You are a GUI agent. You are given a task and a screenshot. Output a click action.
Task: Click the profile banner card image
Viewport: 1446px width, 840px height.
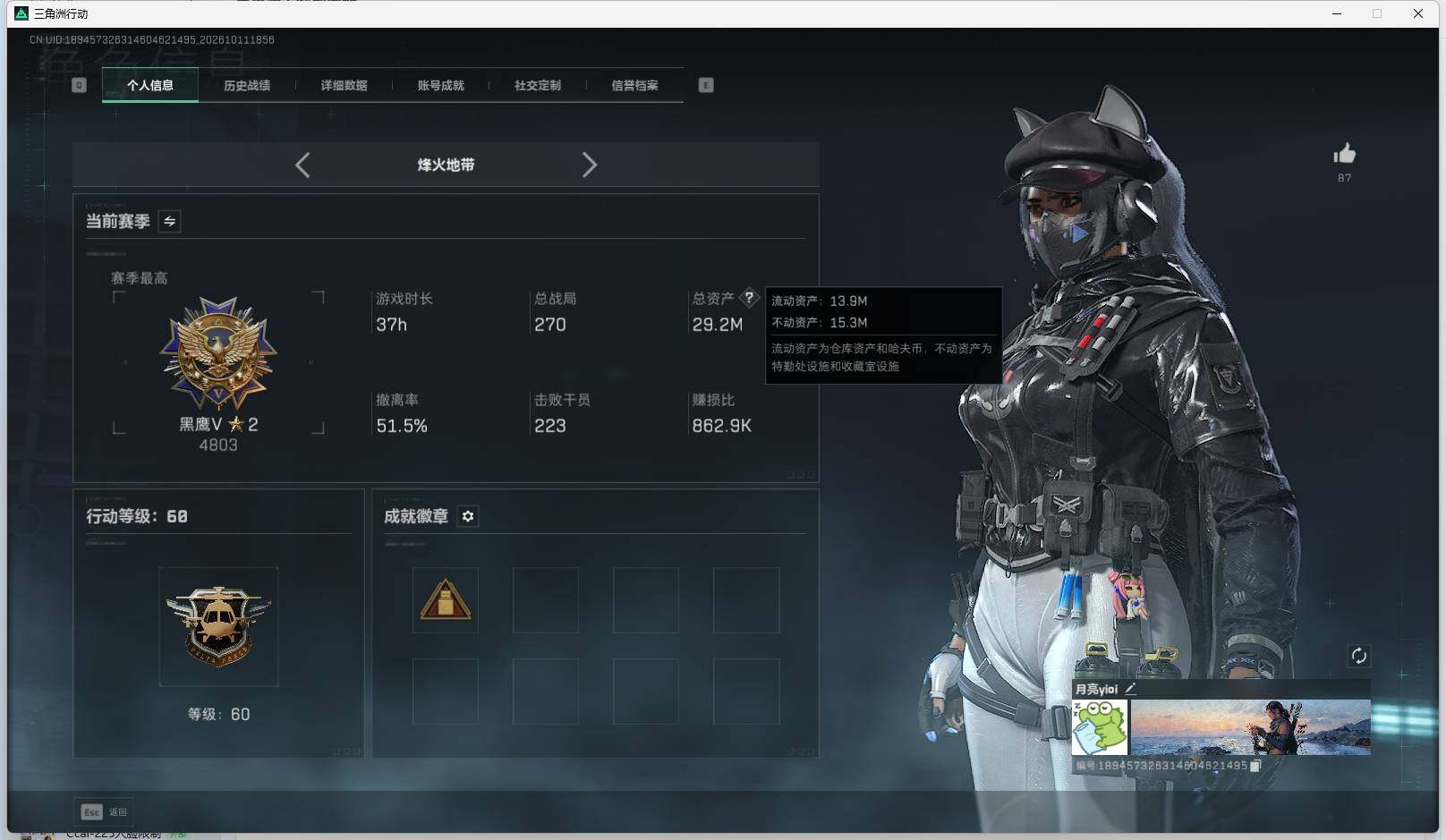point(1250,727)
